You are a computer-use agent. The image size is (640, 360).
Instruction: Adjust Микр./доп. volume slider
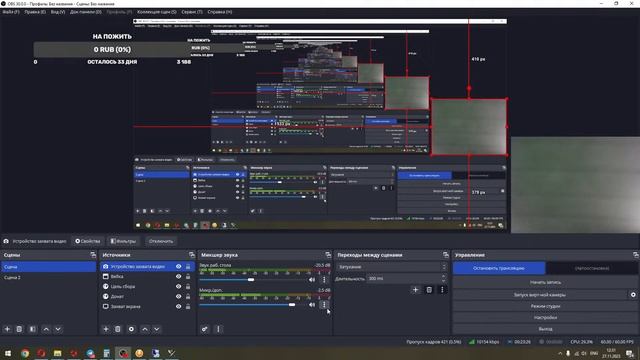click(291, 304)
